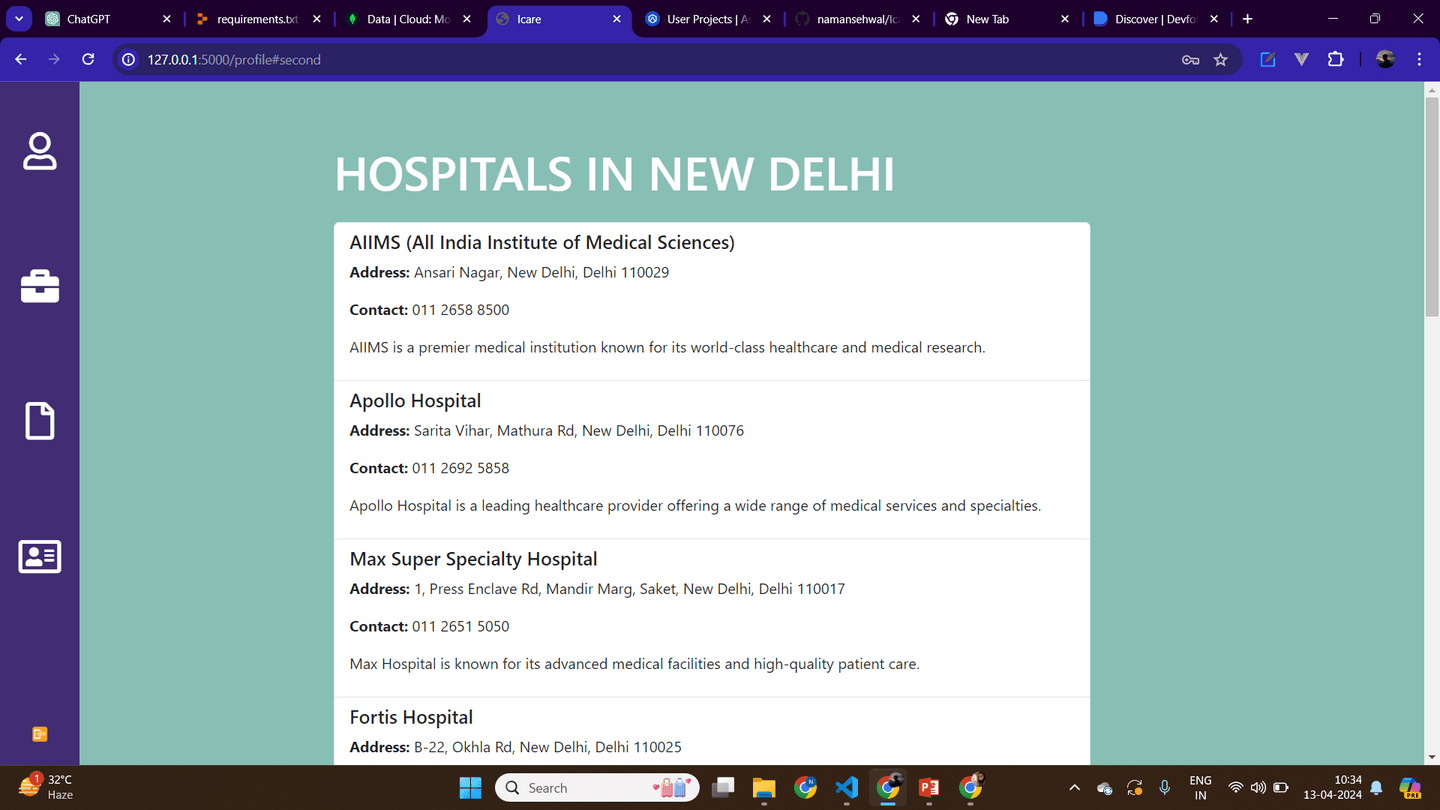Open the Extensions puzzle icon
The width and height of the screenshot is (1440, 810).
(1335, 60)
